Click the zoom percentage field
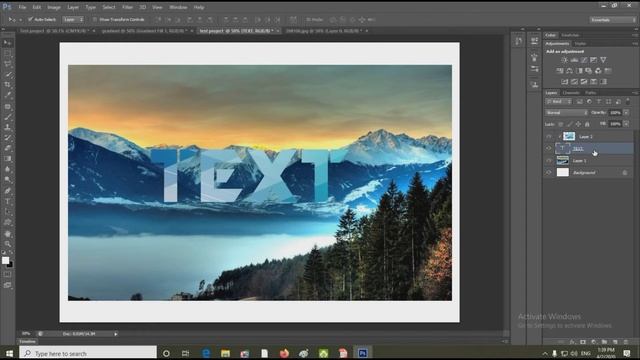The image size is (640, 360). 26,334
